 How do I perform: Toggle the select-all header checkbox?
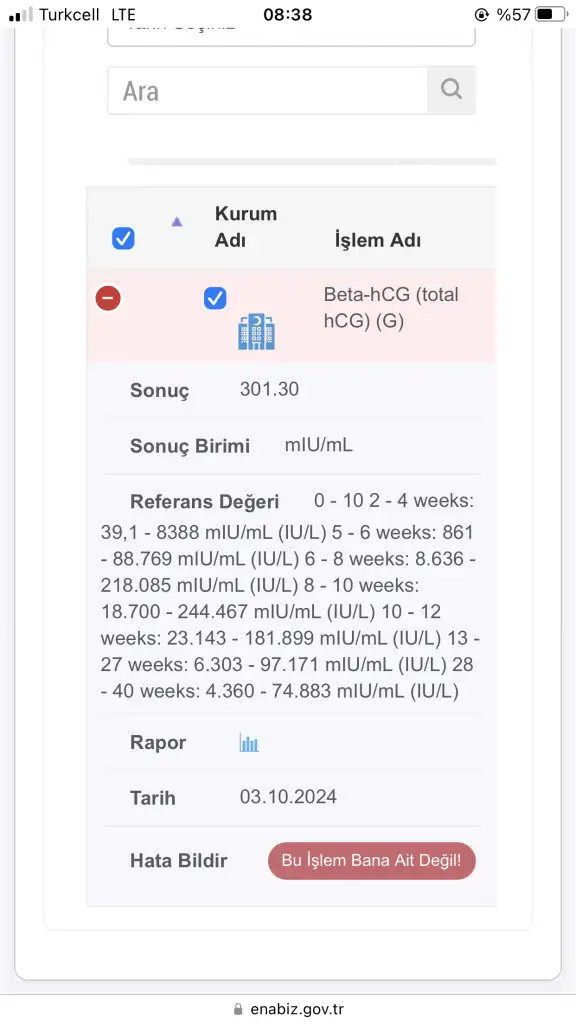[123, 238]
